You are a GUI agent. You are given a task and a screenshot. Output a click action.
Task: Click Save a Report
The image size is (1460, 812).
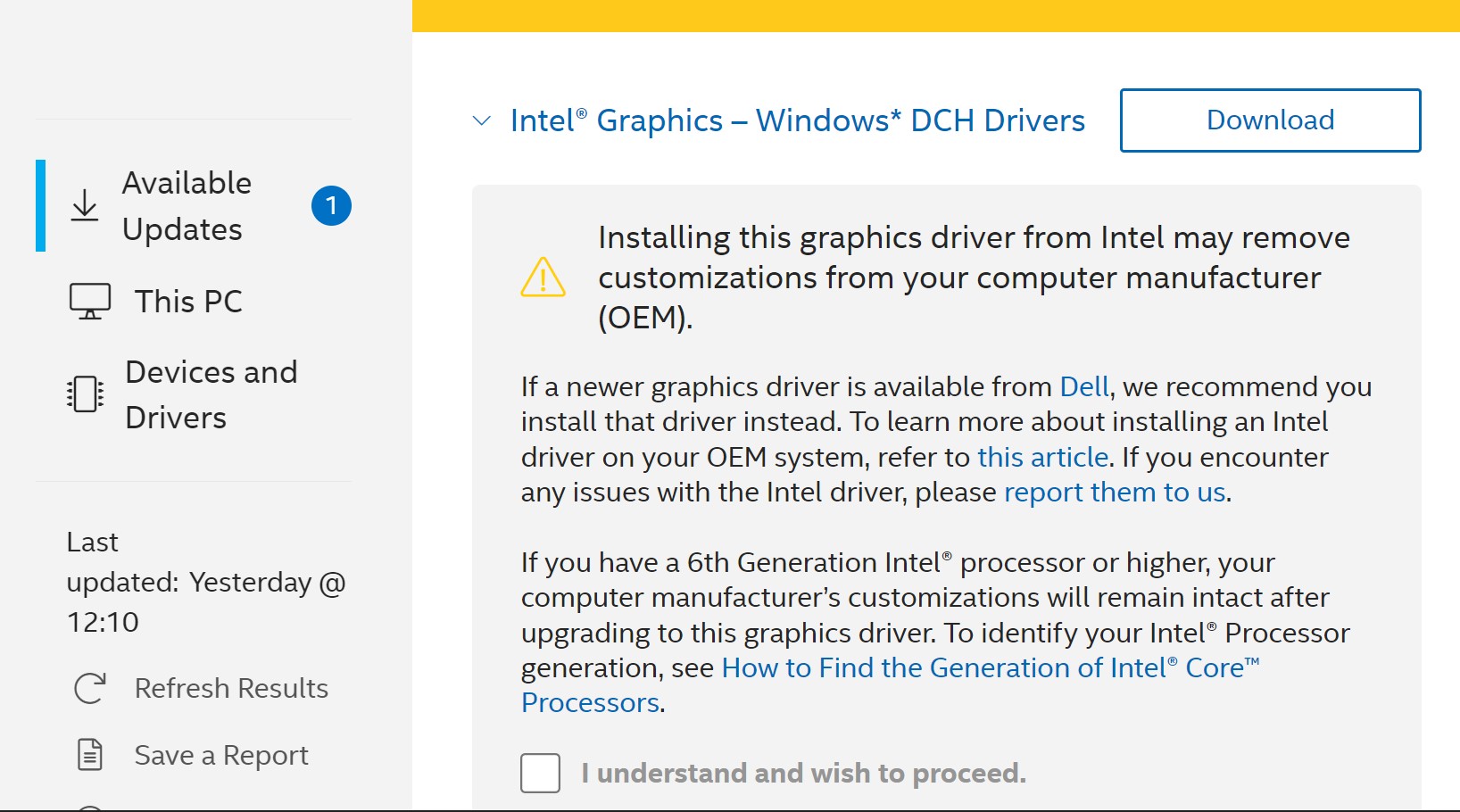(220, 754)
